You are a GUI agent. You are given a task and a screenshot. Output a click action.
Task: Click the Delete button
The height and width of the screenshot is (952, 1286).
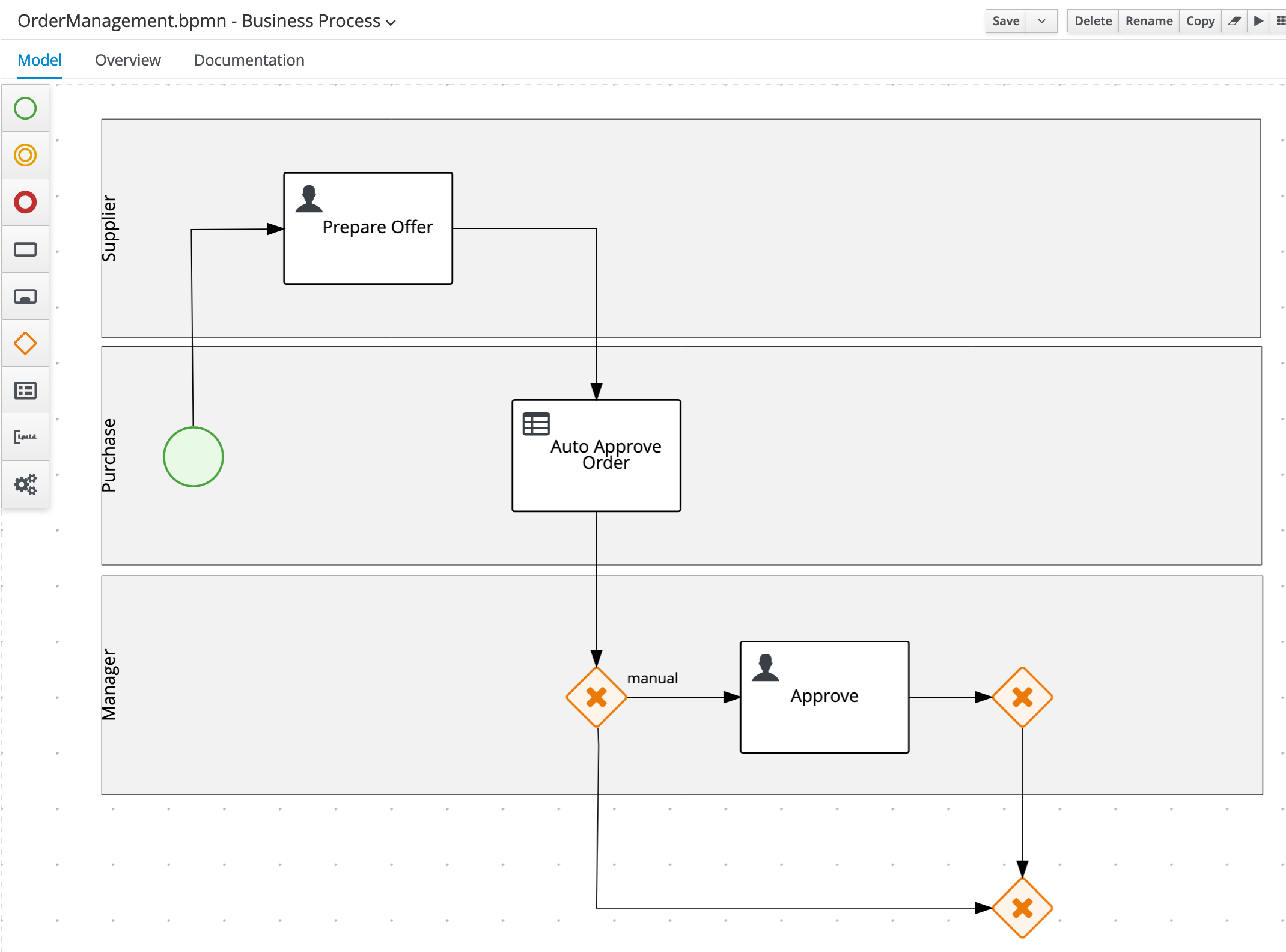point(1093,21)
